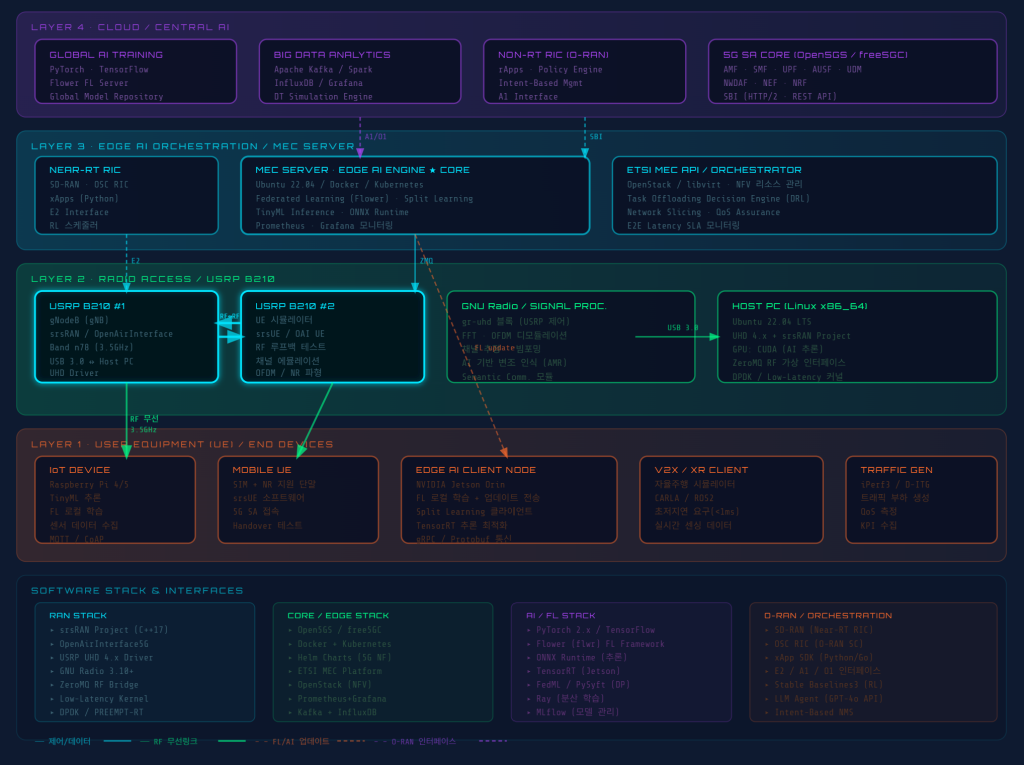
Task: Click the Traffic Gen box
Action: (x=921, y=499)
